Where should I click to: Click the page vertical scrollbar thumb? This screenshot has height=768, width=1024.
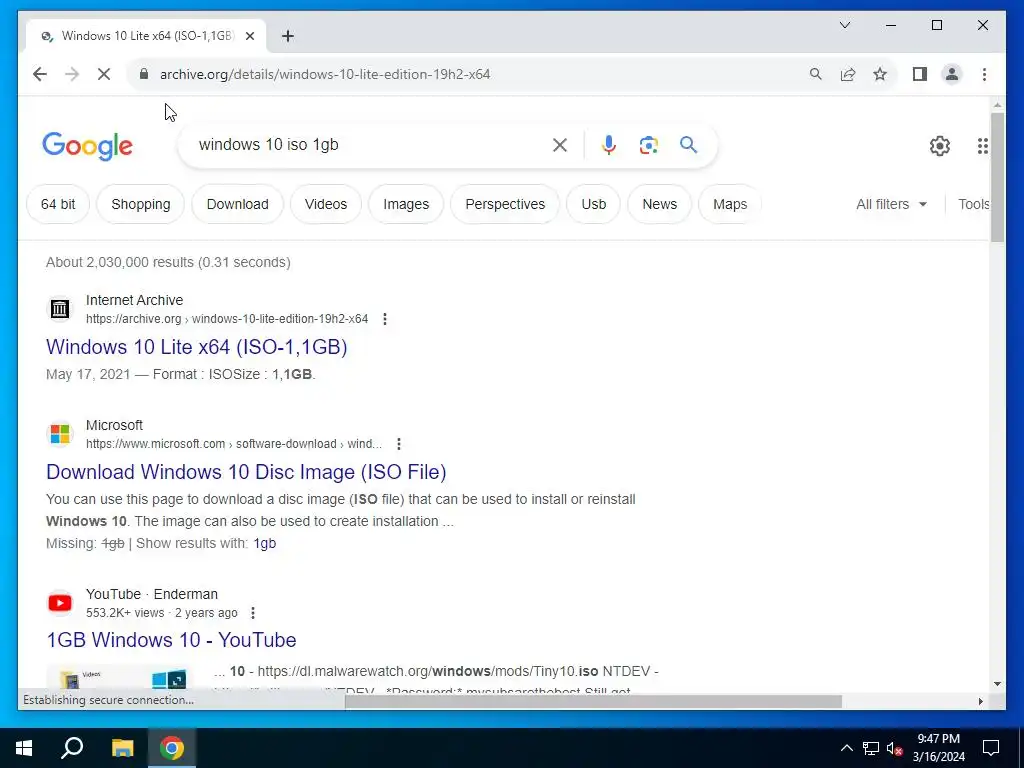click(997, 178)
